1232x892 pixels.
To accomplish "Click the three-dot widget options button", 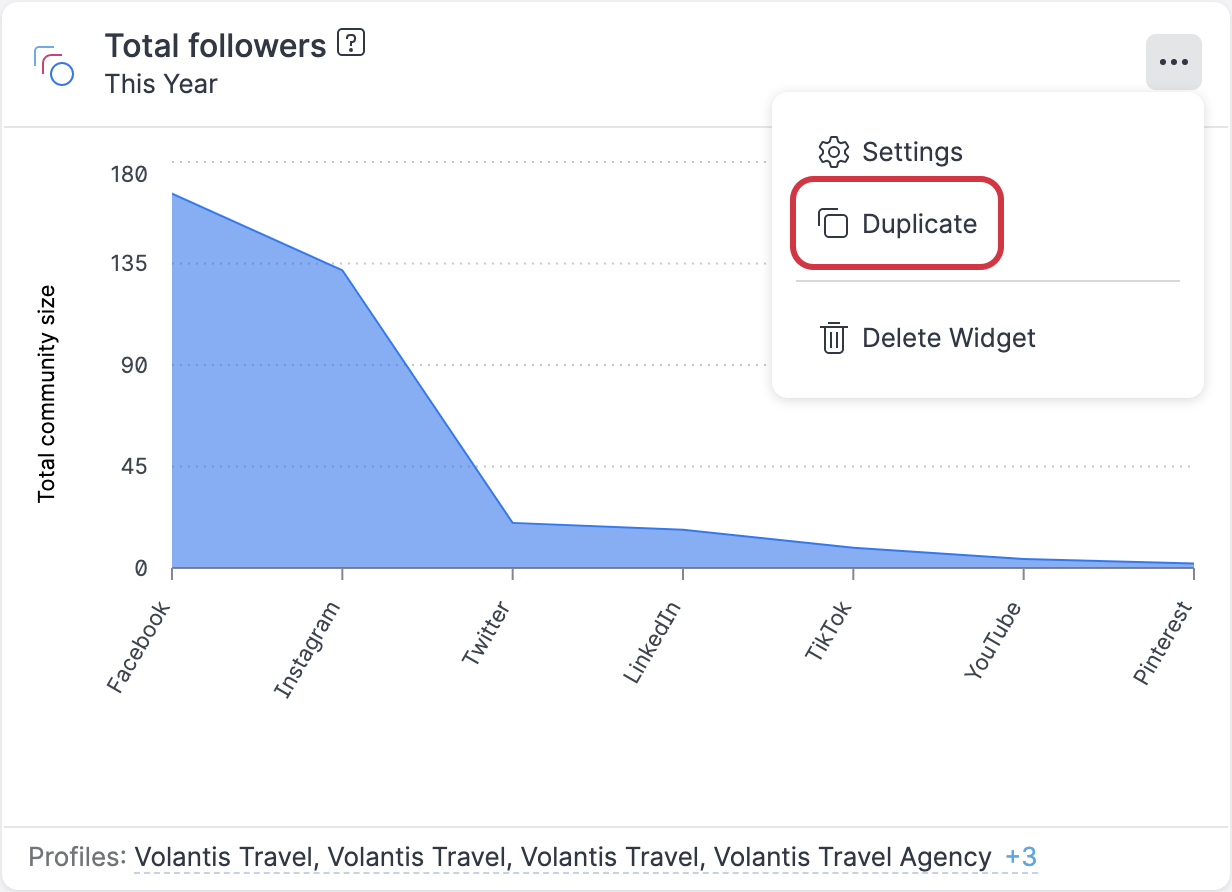I will (x=1173, y=62).
